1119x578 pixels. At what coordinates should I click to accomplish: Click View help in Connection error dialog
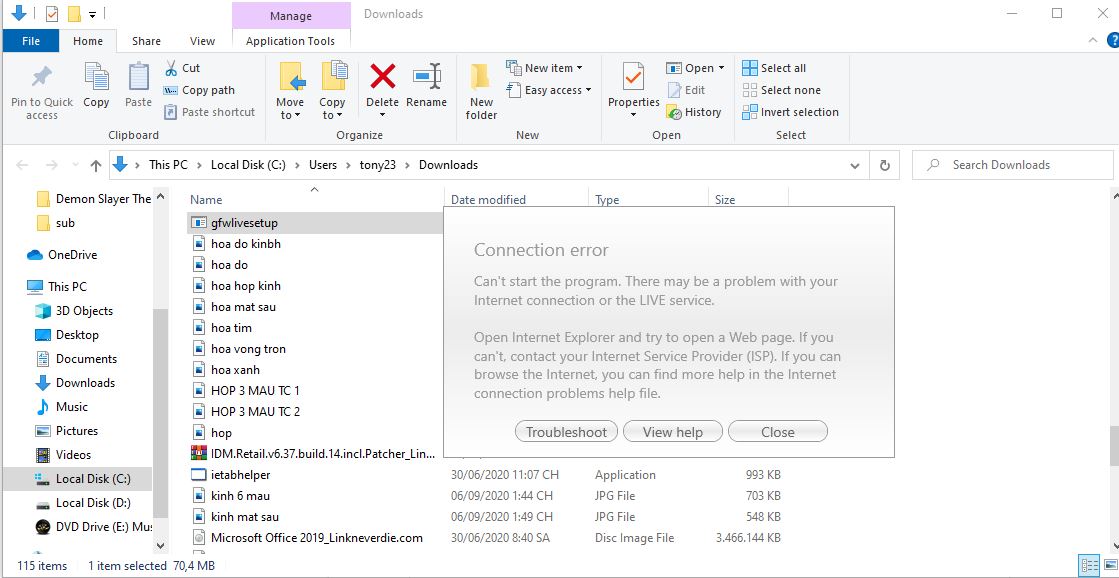(x=672, y=432)
